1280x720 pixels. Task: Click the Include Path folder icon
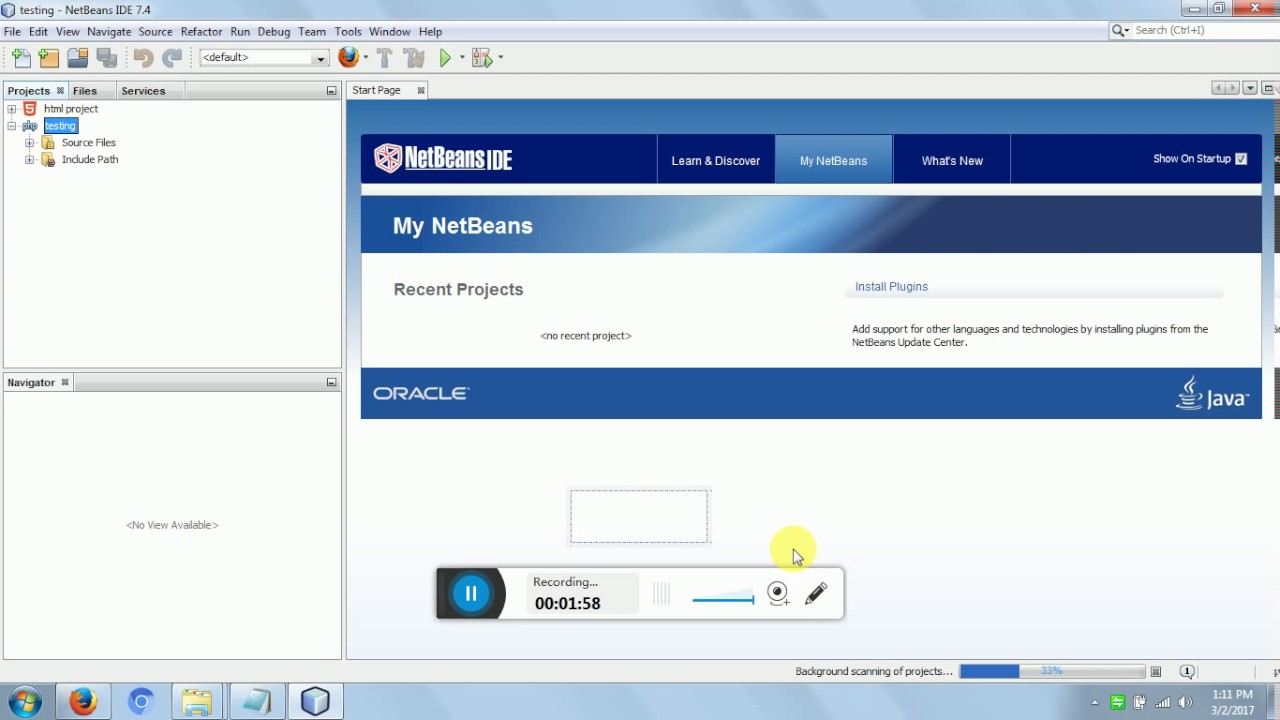[48, 160]
